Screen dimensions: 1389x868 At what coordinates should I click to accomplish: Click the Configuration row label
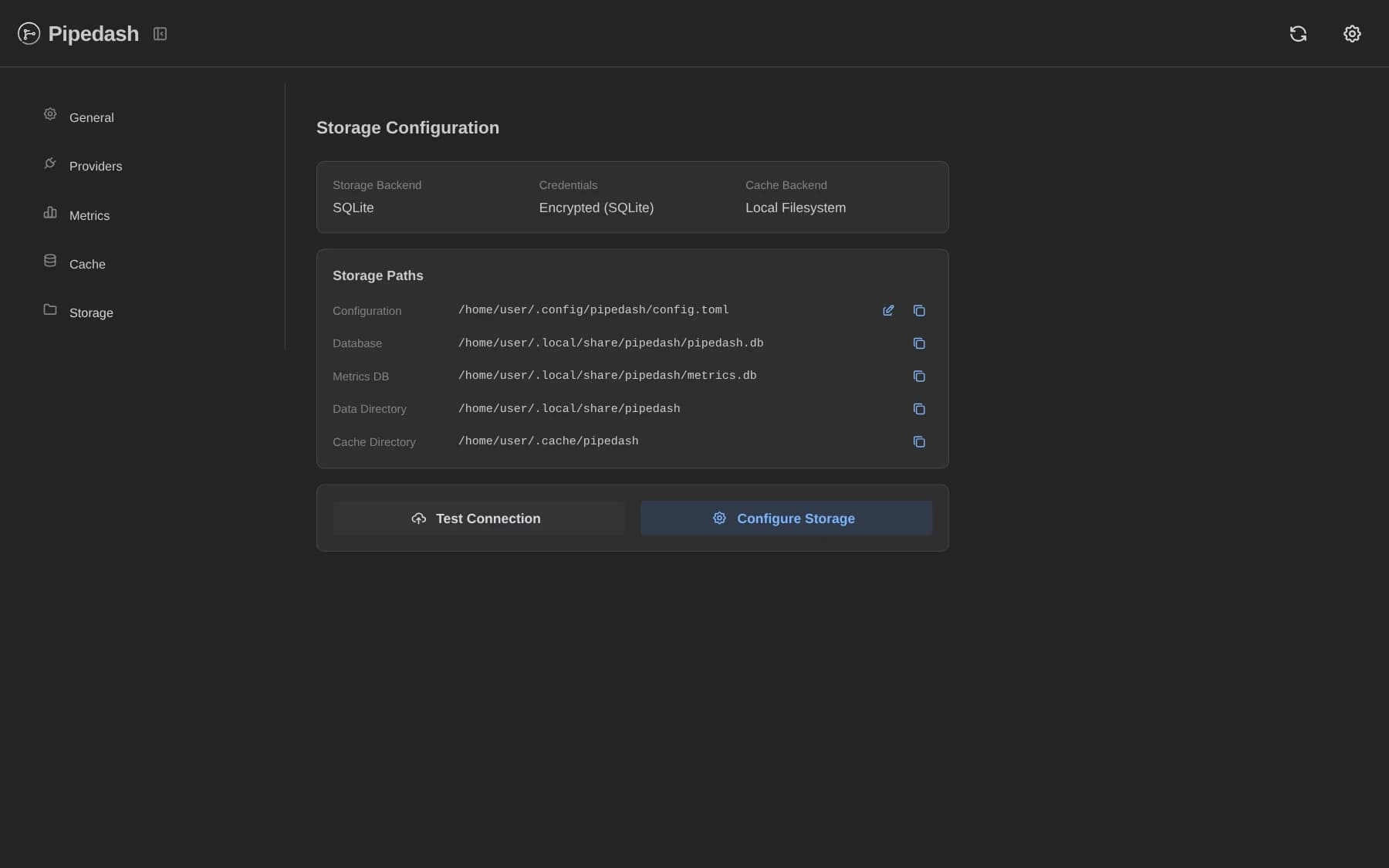point(367,311)
